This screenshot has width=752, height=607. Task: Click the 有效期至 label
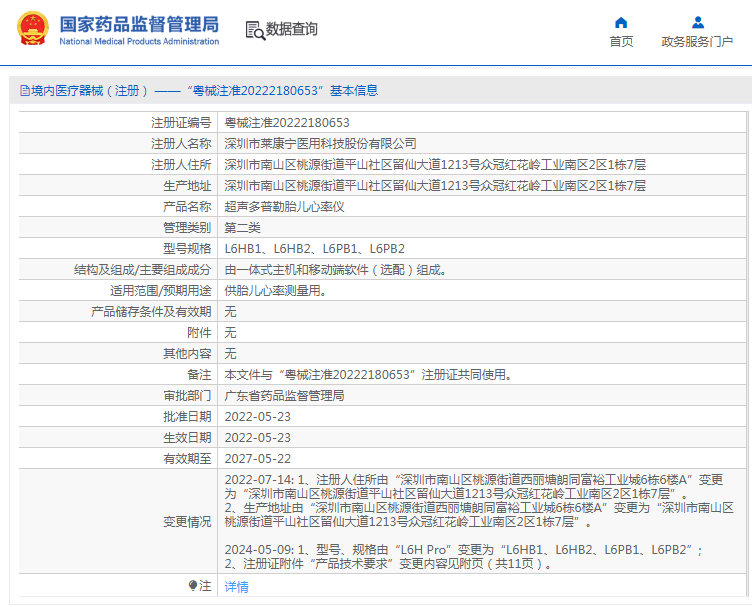tap(187, 459)
